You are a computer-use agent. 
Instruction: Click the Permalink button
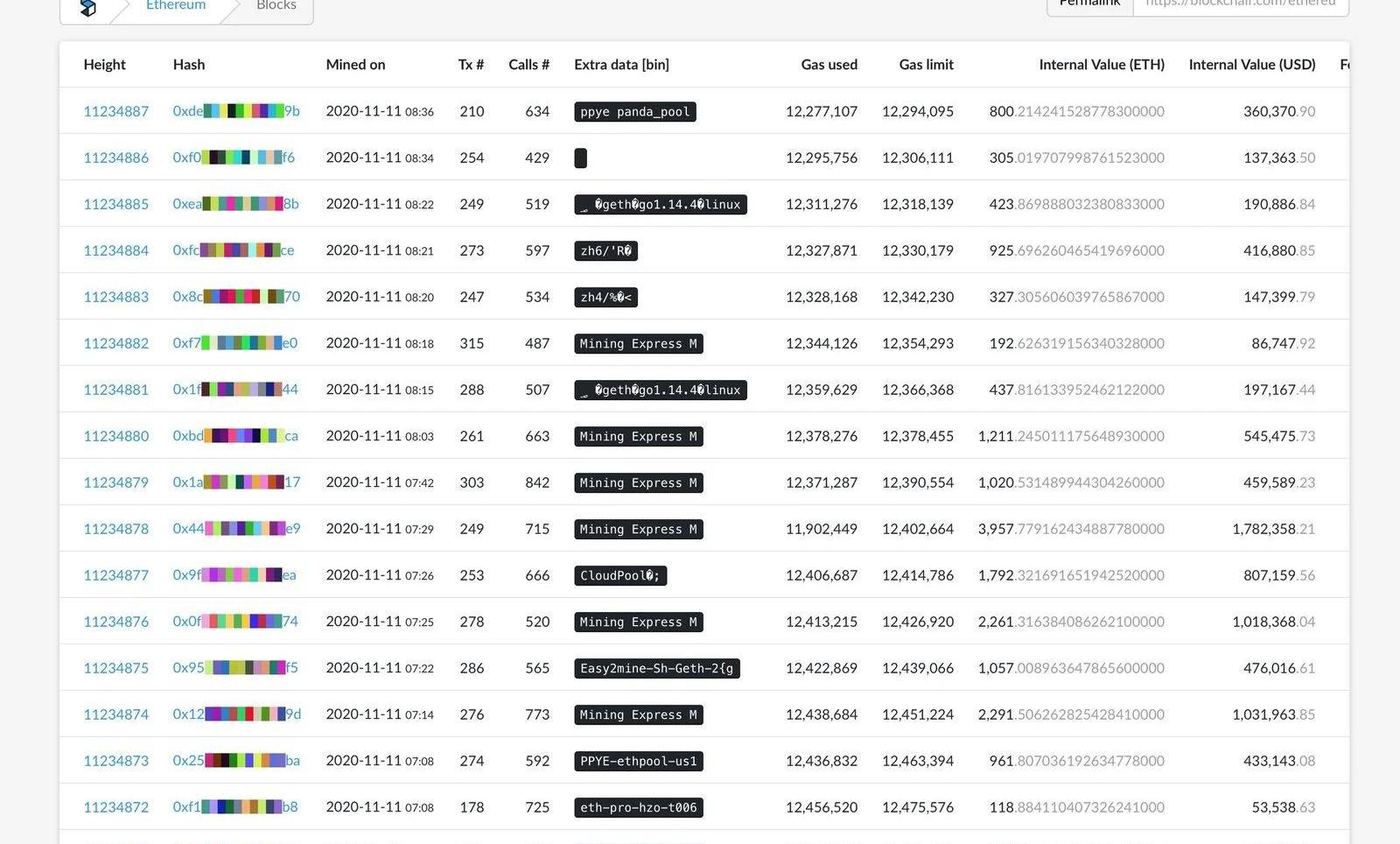pos(1089,4)
